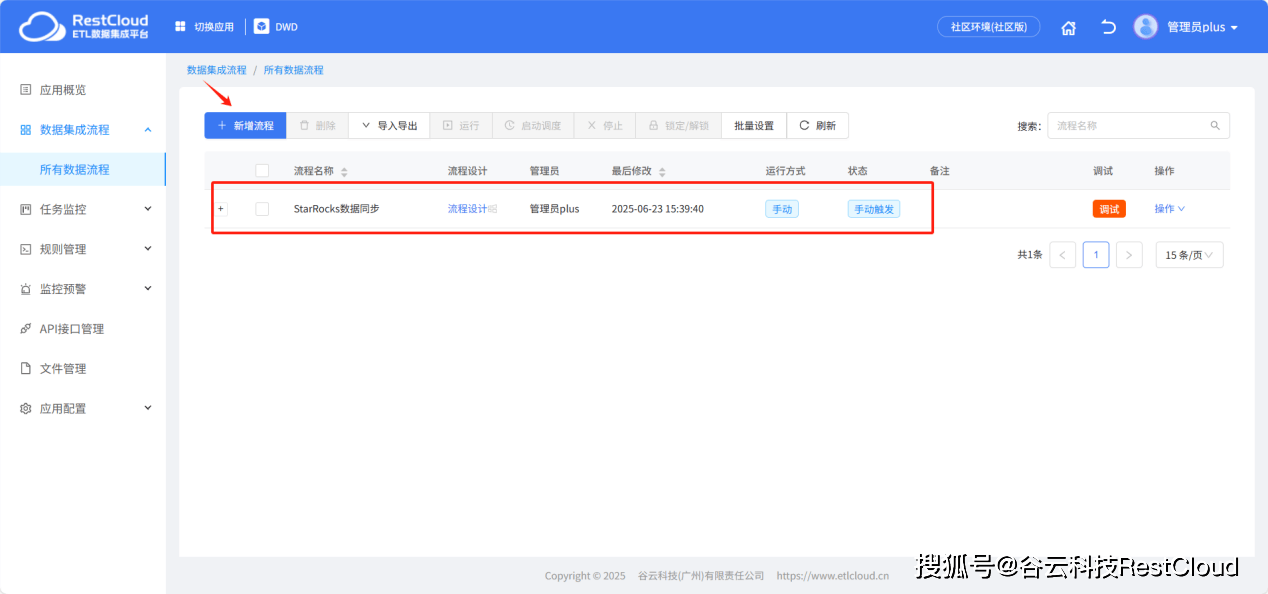The height and width of the screenshot is (594, 1268).
Task: Focus the 流程名称 search input field
Action: (1128, 126)
